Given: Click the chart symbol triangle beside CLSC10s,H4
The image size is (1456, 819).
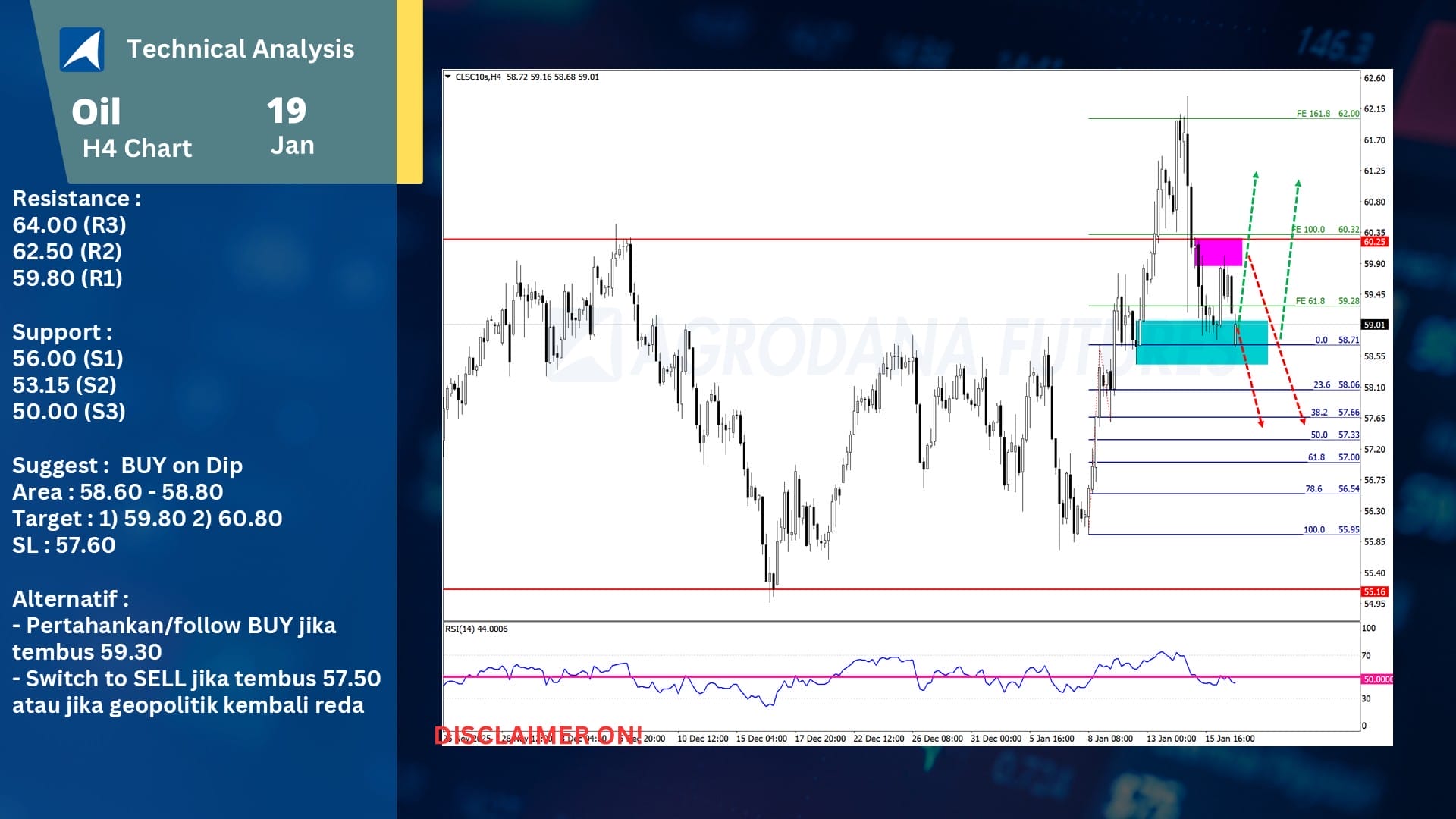Looking at the screenshot, I should (x=448, y=77).
